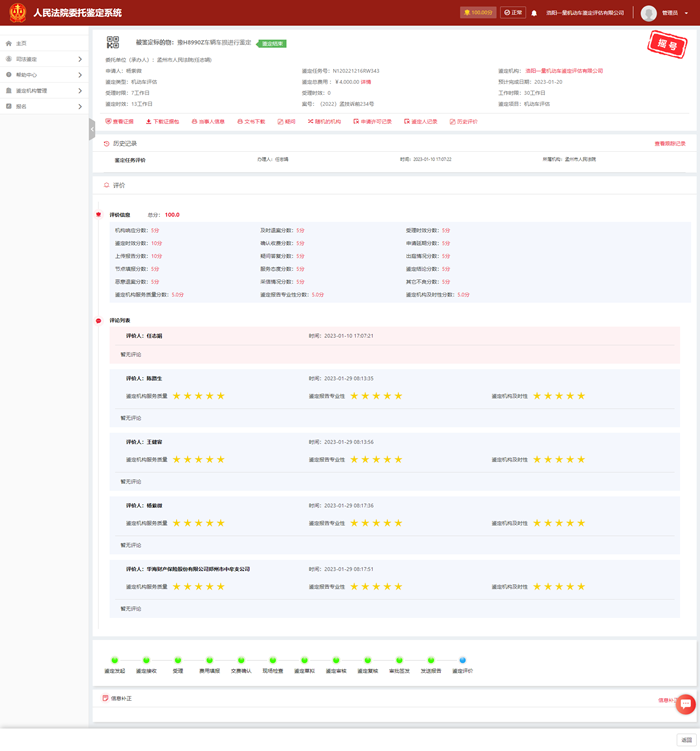
Task: Open 当事人信息 from the toolbar
Action: pos(208,122)
